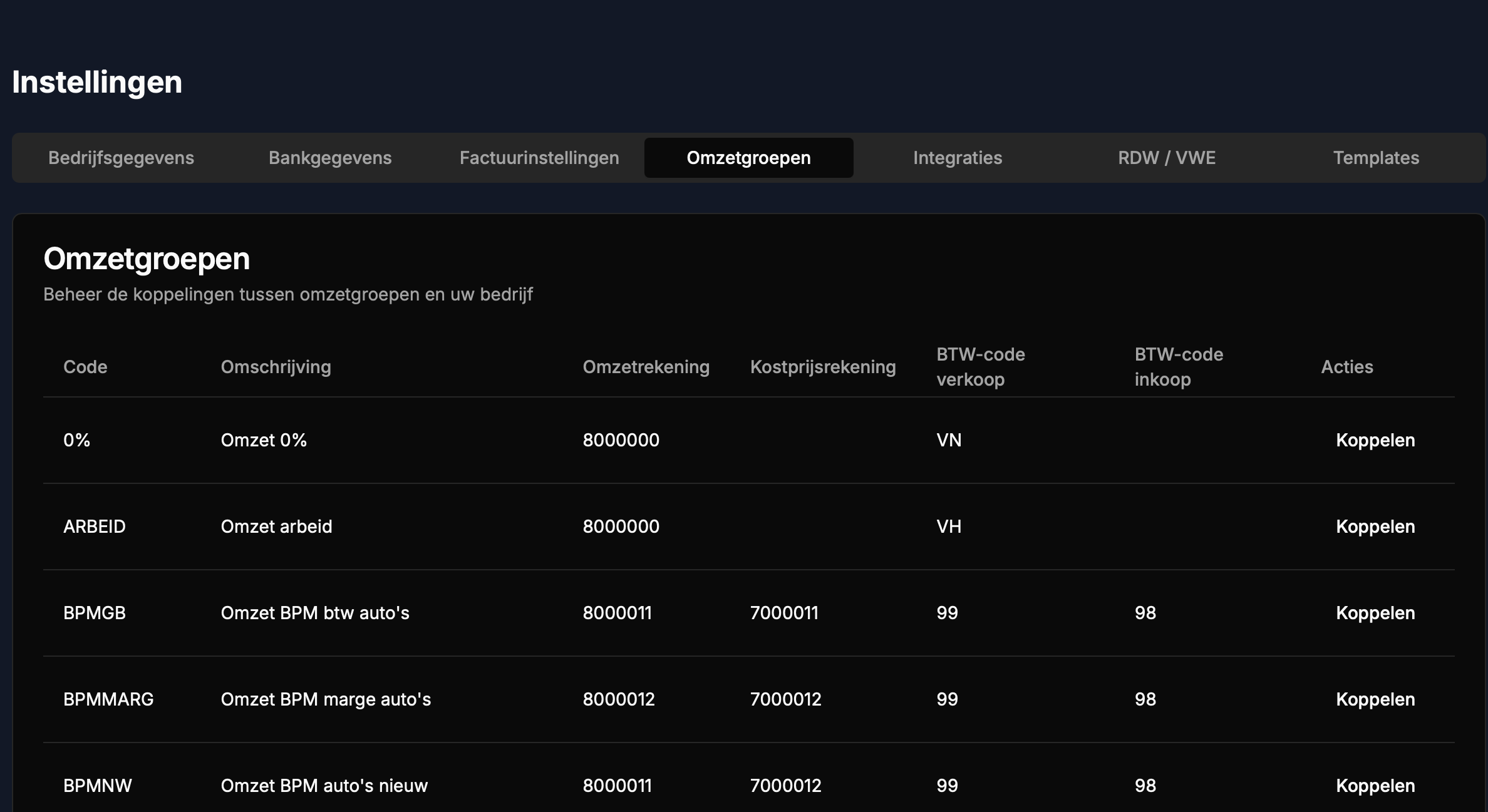Switch to the Bedrijfsgegevens tab
The width and height of the screenshot is (1488, 812).
[x=121, y=158]
